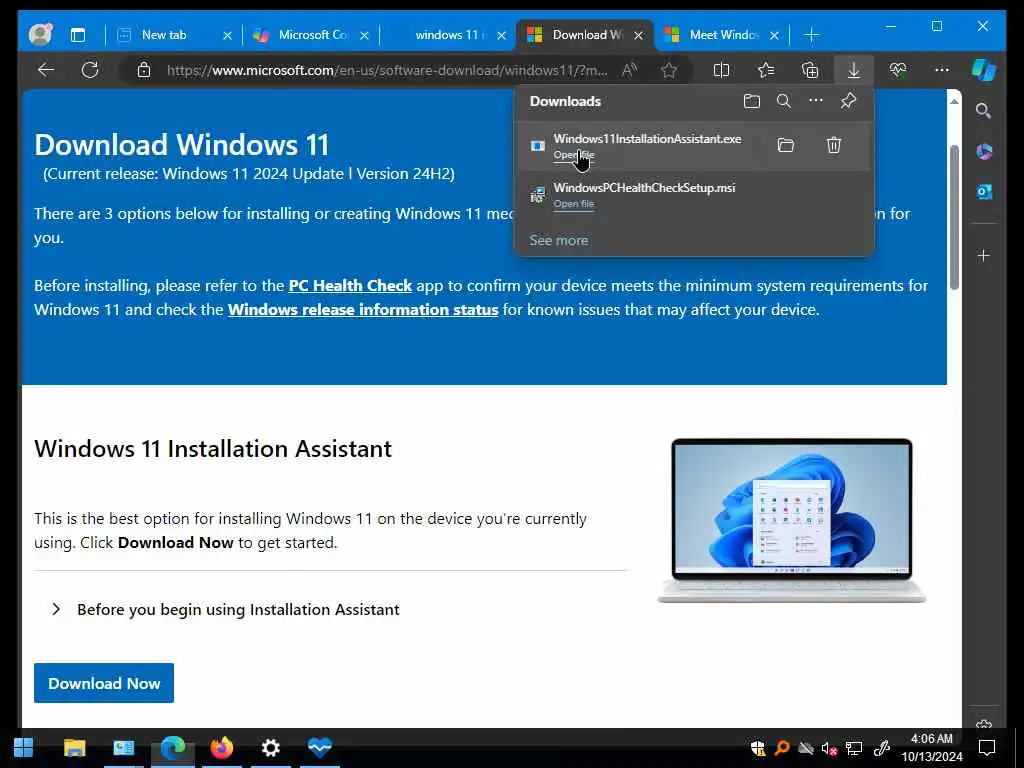Switch to the Microsoft Copilot tab
The image size is (1024, 768).
pos(313,35)
